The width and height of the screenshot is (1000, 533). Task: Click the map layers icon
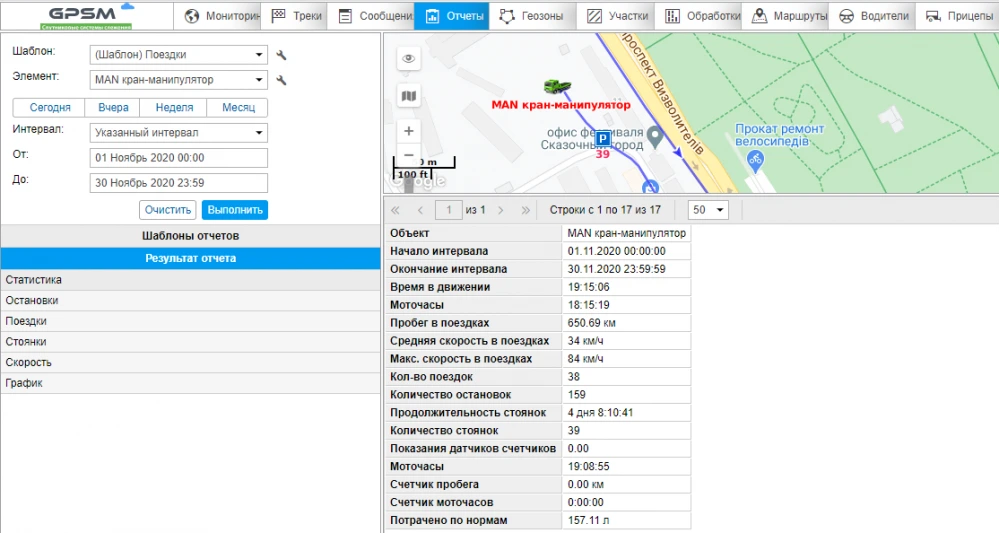(x=408, y=96)
